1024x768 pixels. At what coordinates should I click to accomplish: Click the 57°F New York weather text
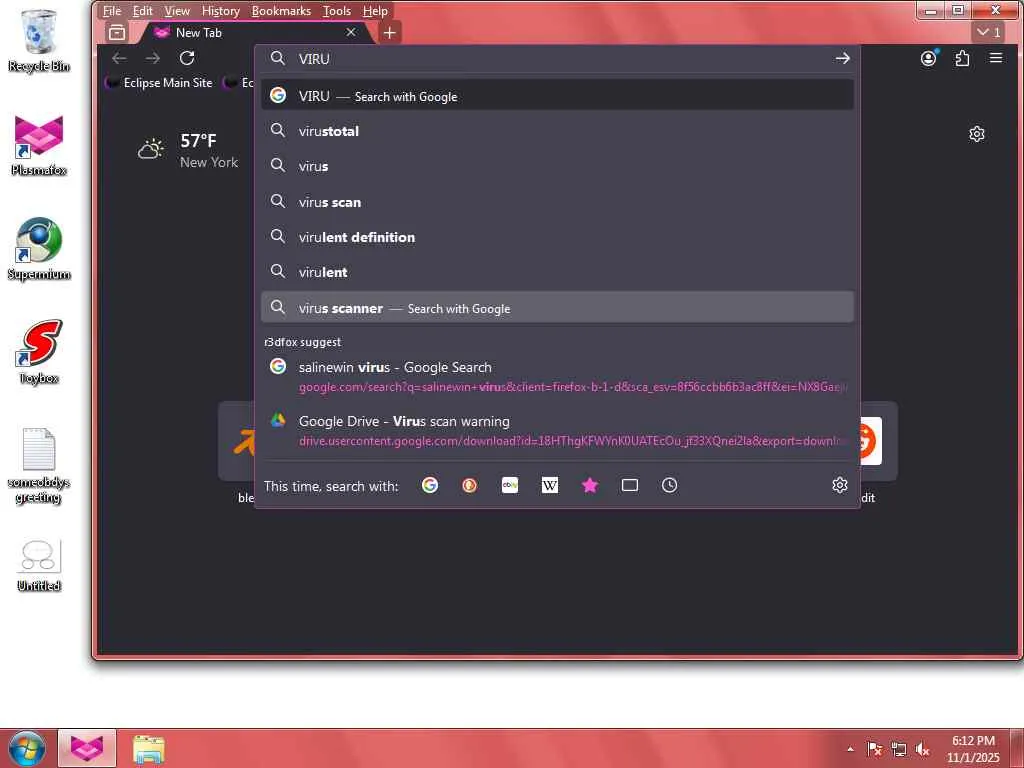[209, 151]
